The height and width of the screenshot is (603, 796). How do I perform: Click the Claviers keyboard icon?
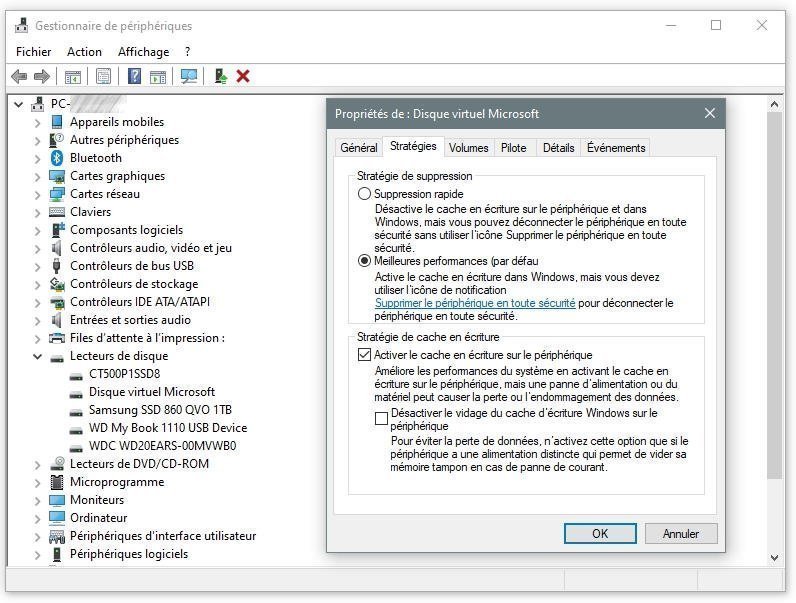coord(57,212)
